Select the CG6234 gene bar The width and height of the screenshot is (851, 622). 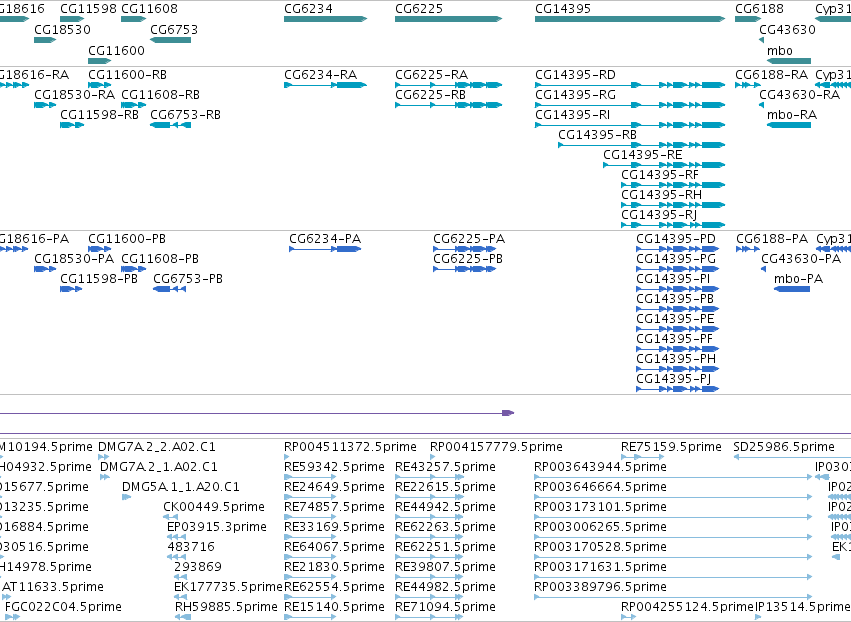coord(325,19)
